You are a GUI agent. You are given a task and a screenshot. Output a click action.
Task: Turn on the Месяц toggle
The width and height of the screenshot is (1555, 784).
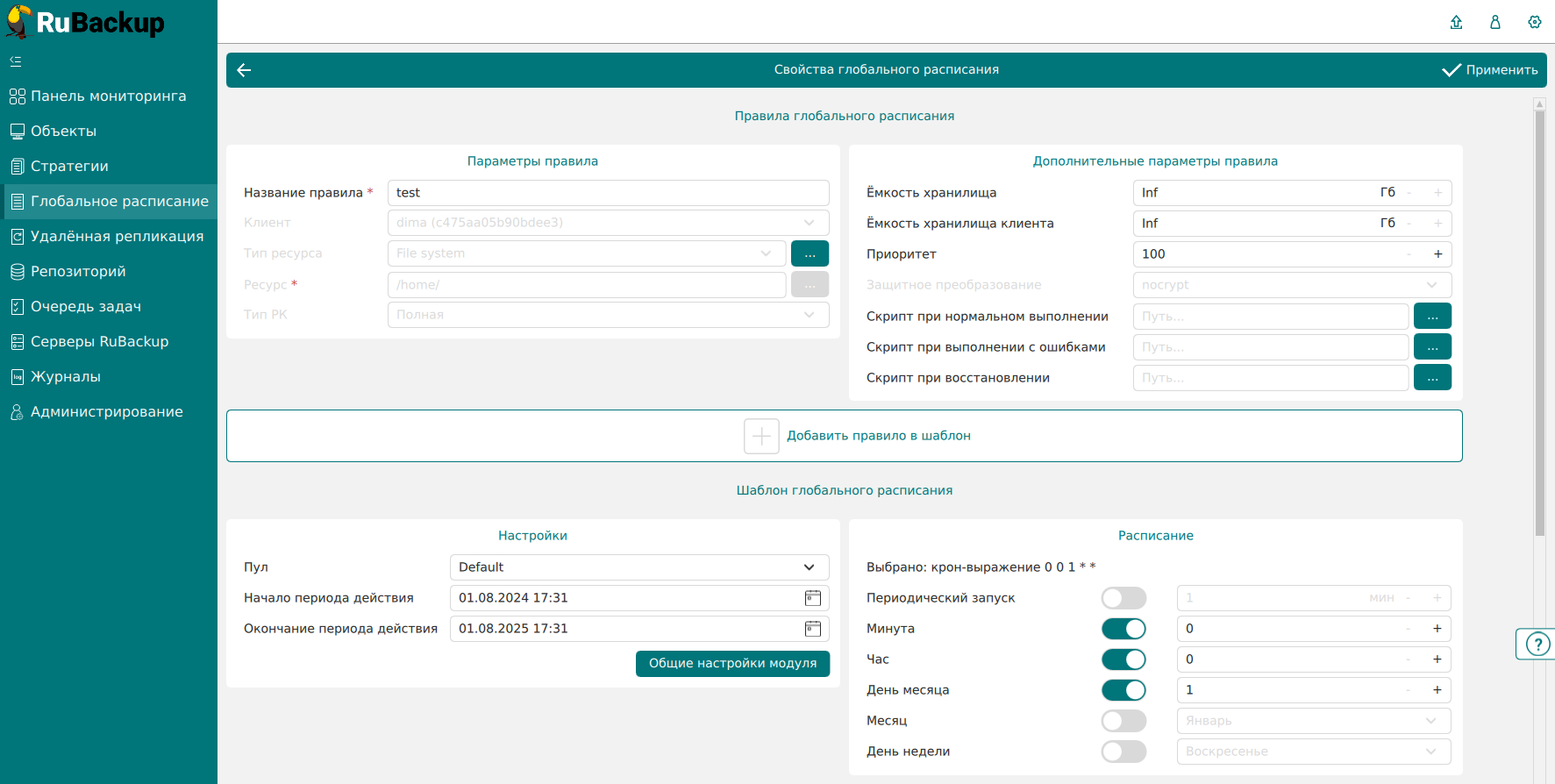click(1123, 721)
